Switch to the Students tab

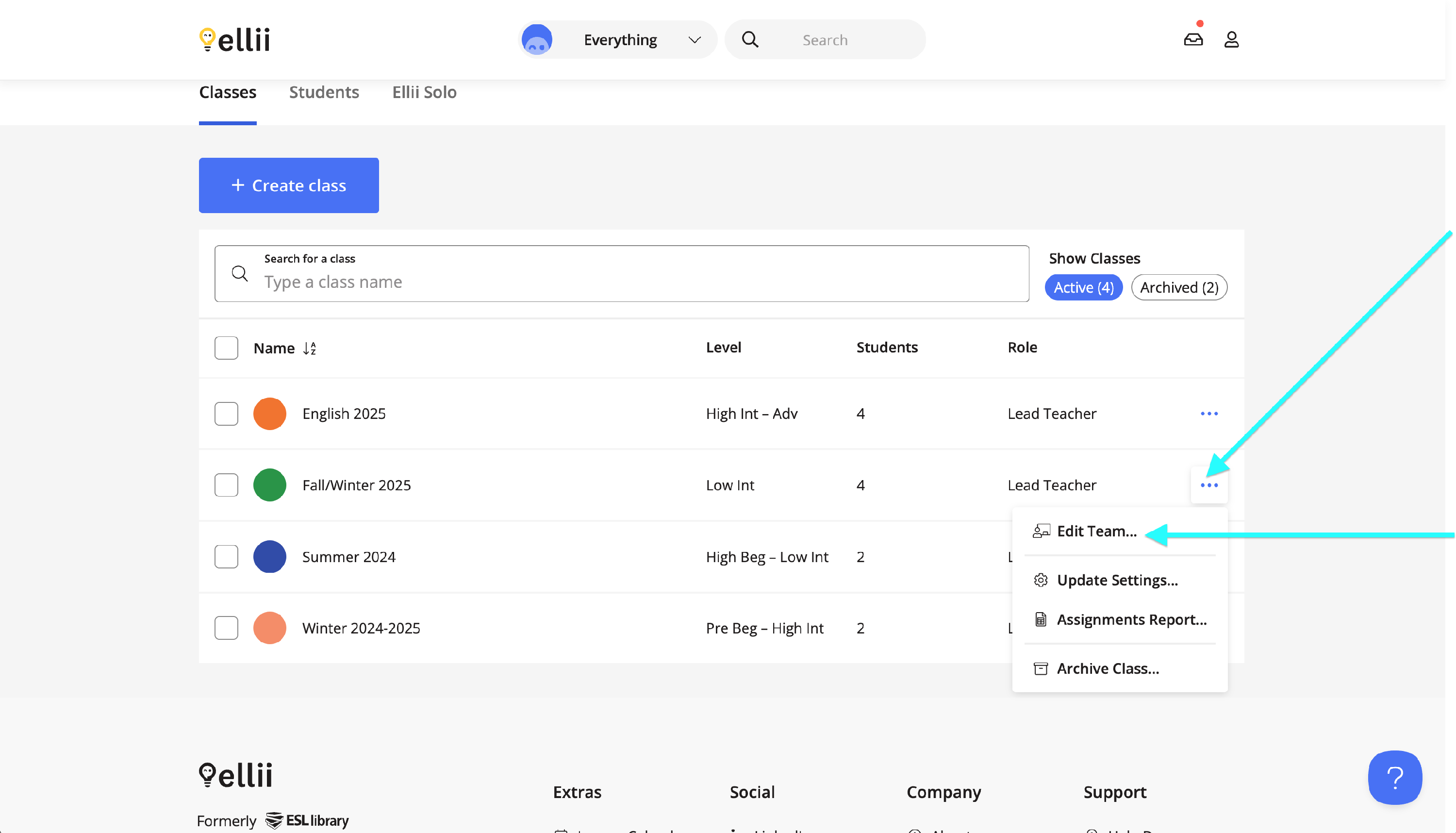click(324, 92)
